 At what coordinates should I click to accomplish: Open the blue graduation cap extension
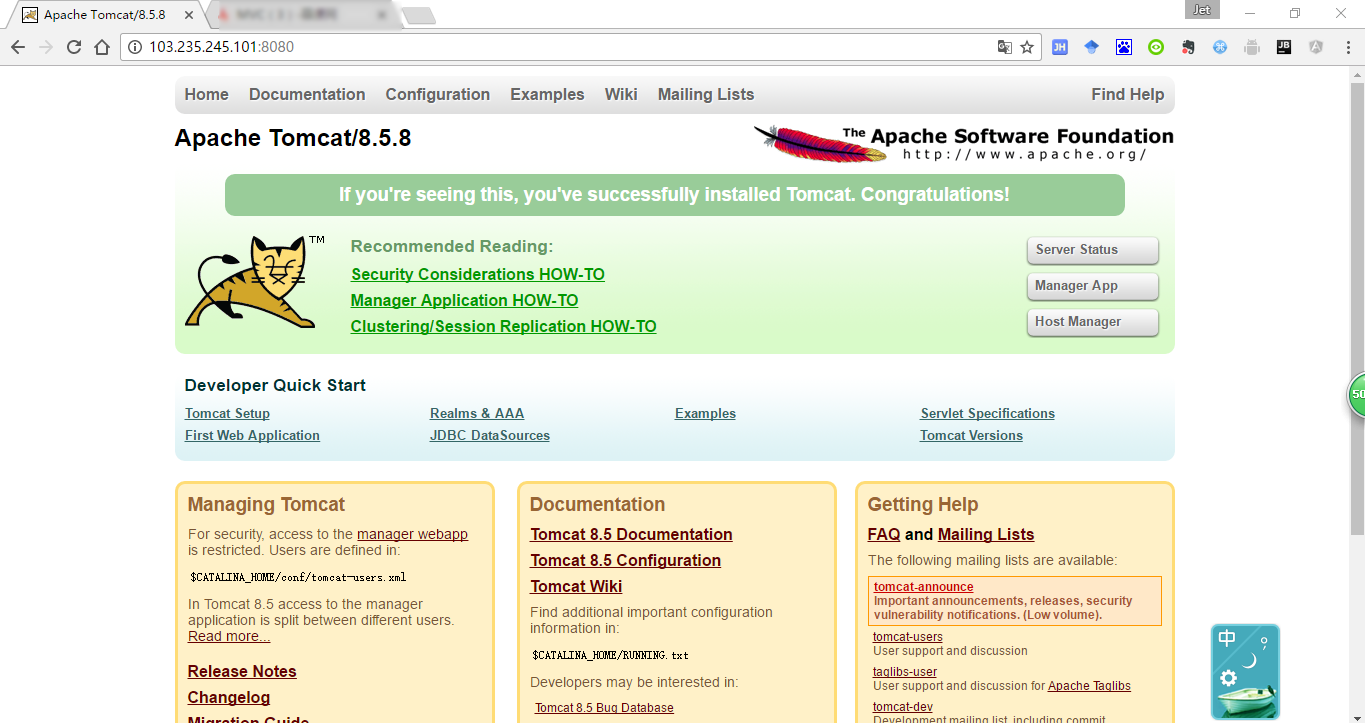click(x=1092, y=47)
